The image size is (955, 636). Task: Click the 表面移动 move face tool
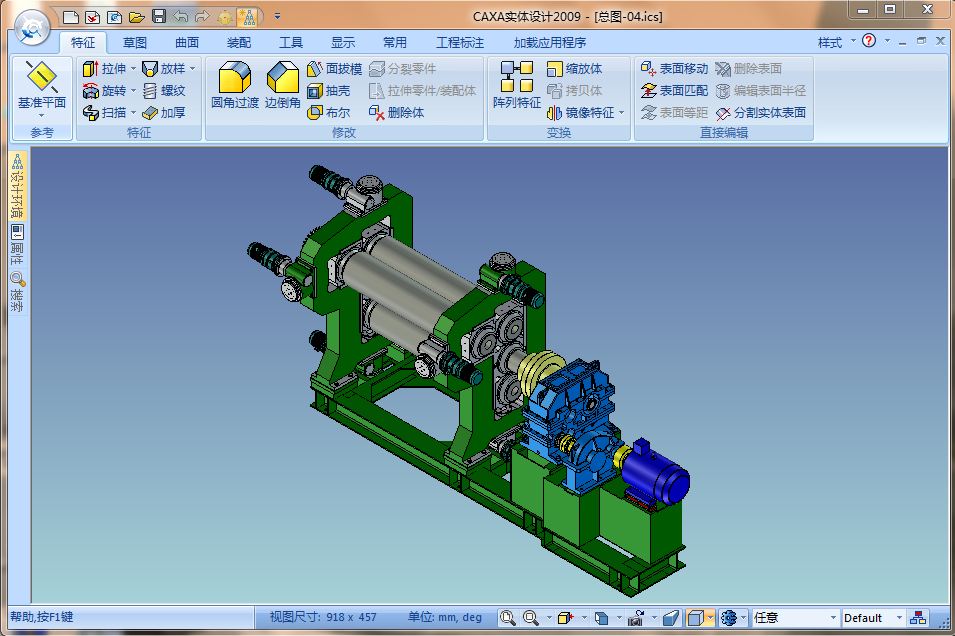(x=674, y=69)
